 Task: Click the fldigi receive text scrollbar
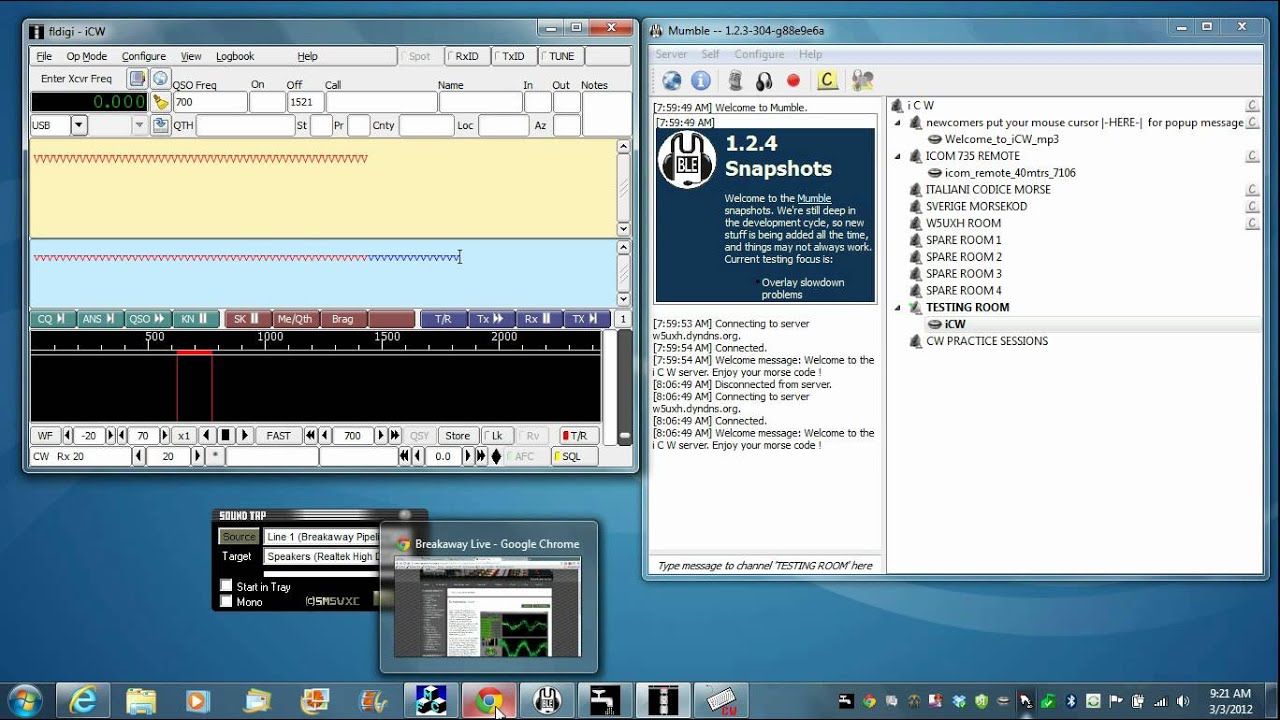pos(624,187)
